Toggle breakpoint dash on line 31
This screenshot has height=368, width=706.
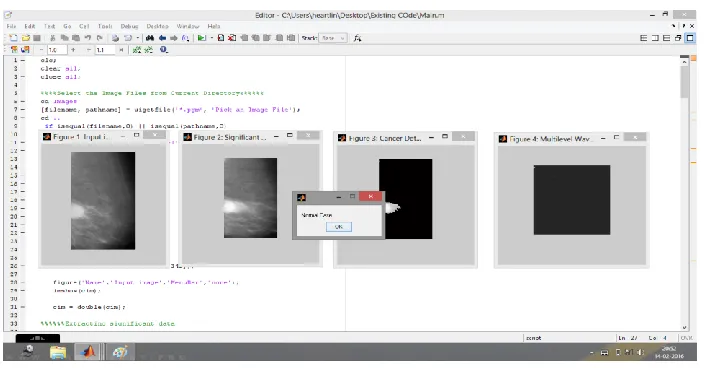point(23,307)
